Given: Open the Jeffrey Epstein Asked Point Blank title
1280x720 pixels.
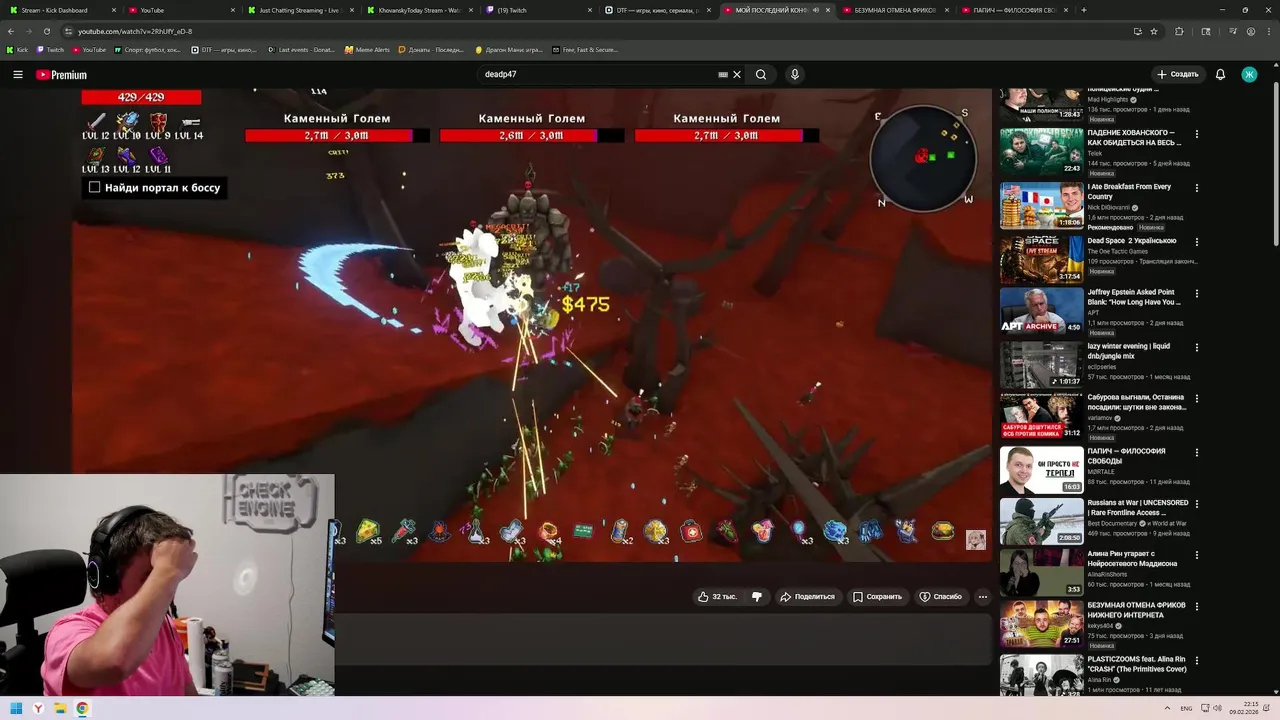Looking at the screenshot, I should point(1134,297).
